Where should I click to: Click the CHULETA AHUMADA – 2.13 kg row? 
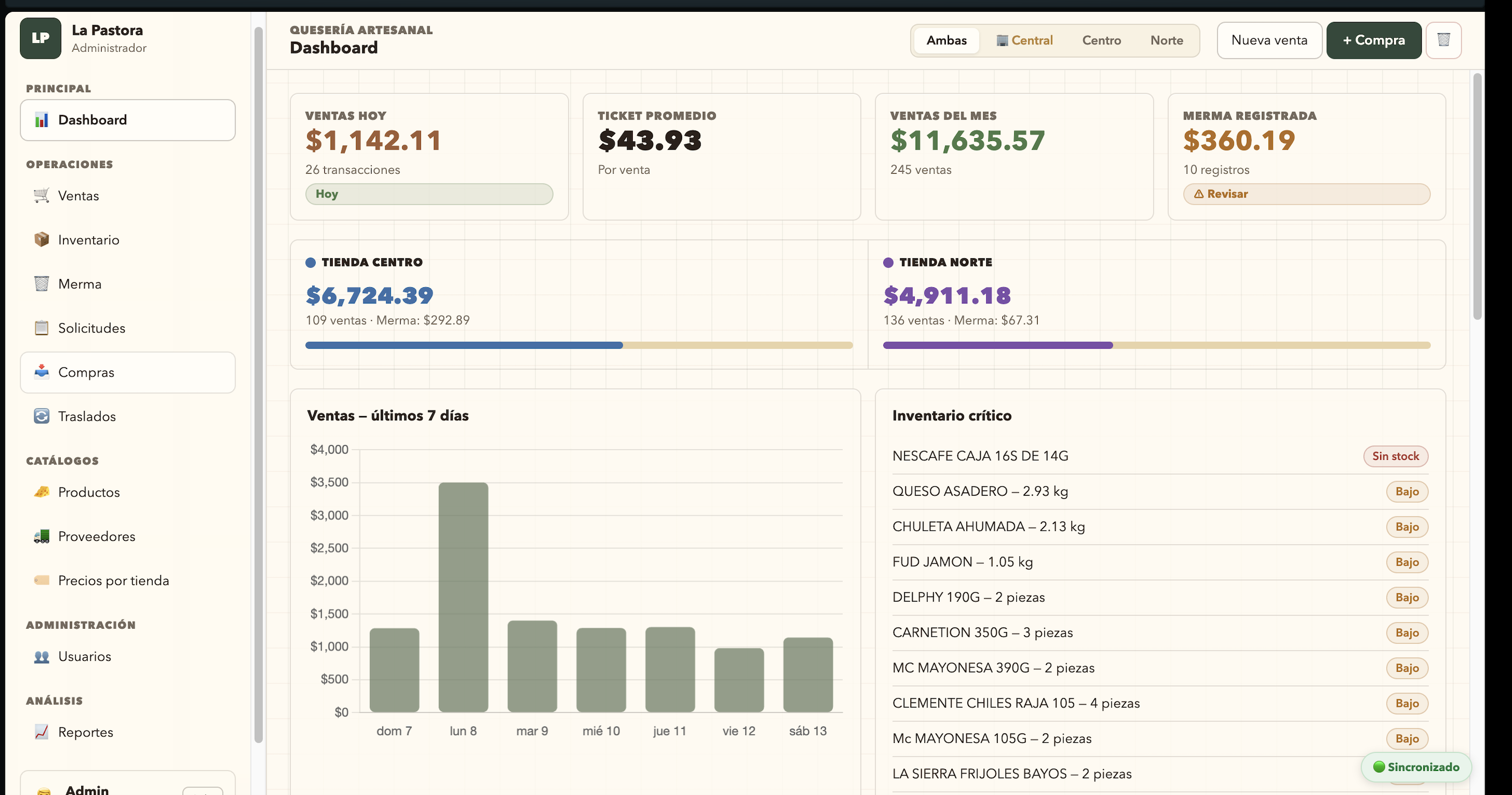click(1160, 527)
